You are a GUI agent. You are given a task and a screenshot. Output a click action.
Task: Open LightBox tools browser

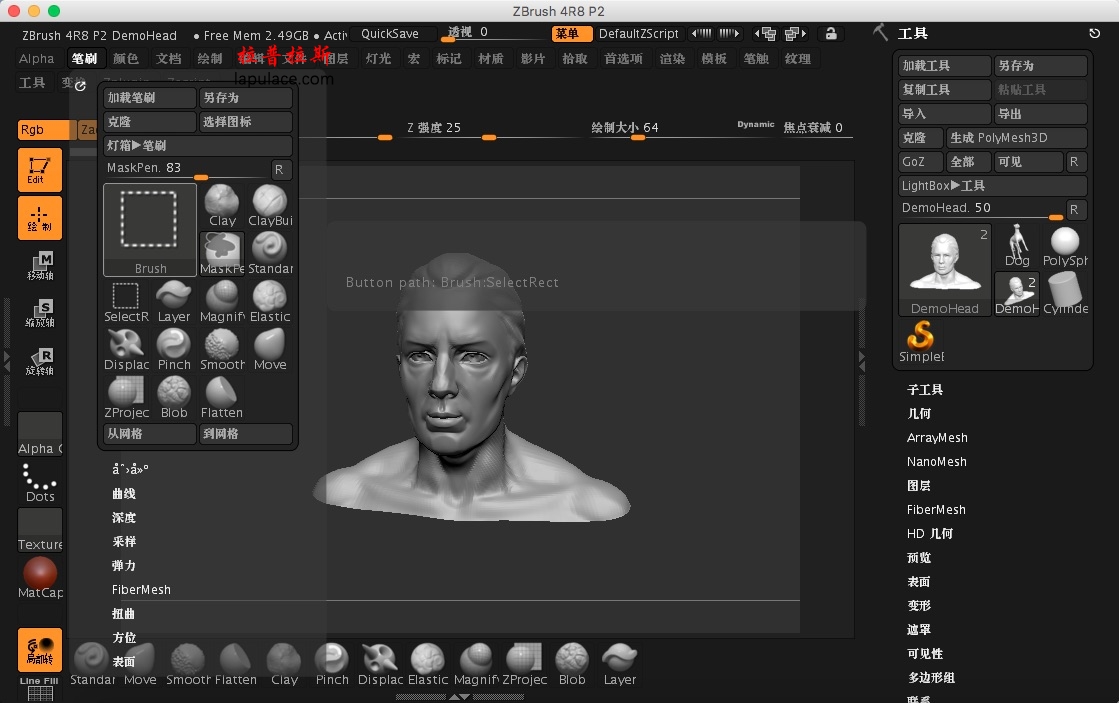993,186
